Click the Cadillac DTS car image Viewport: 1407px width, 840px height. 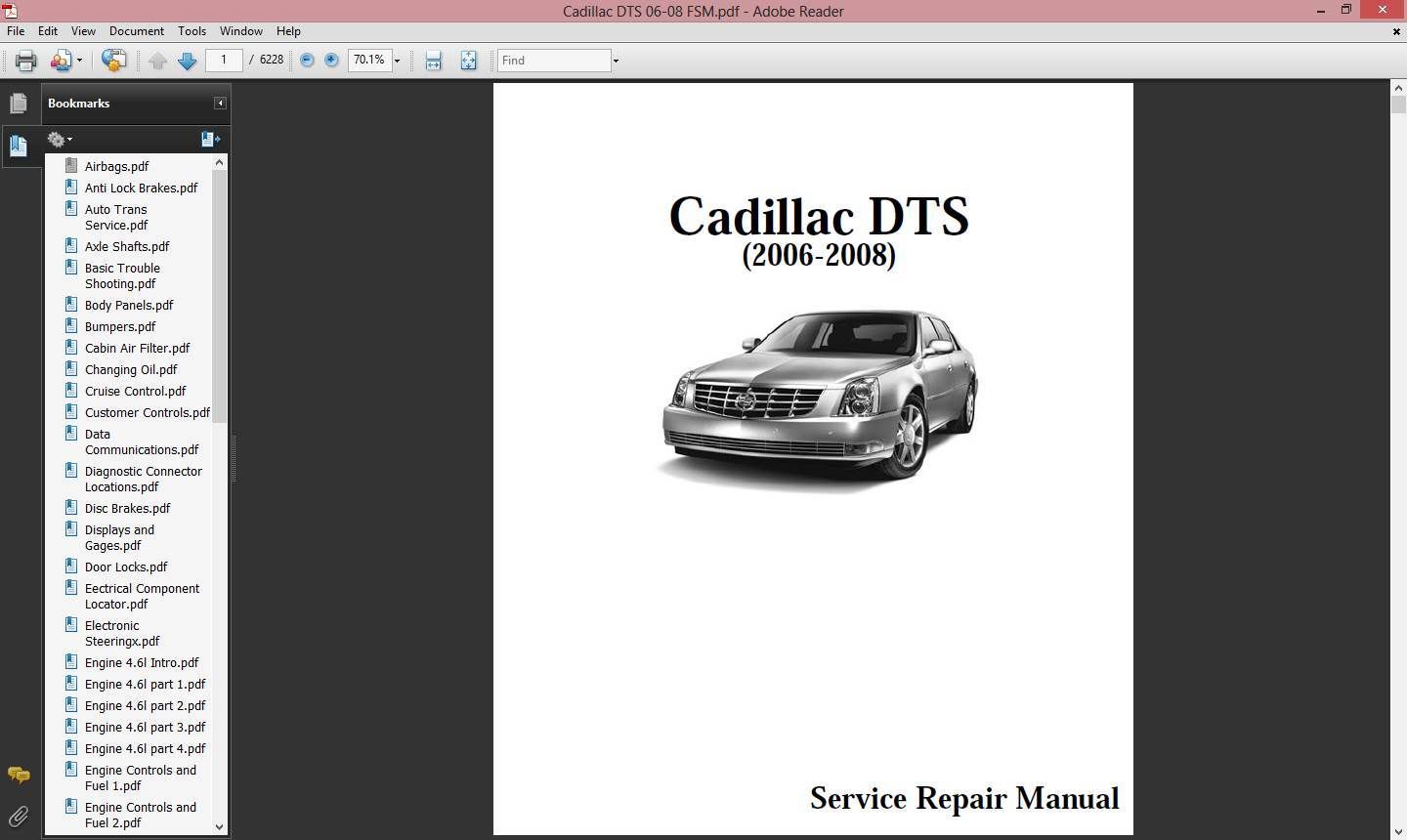pyautogui.click(x=819, y=400)
